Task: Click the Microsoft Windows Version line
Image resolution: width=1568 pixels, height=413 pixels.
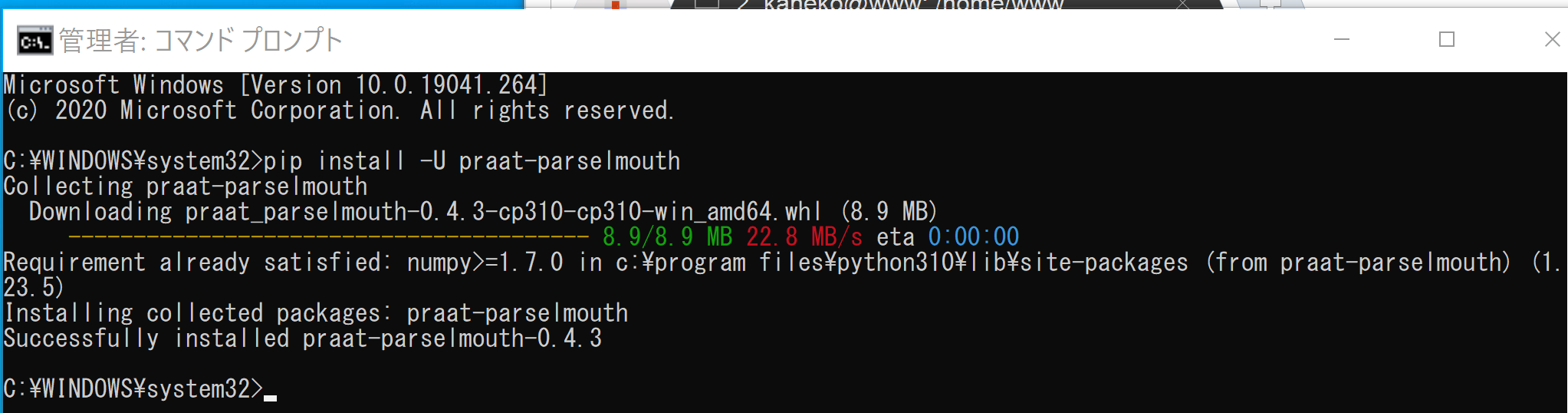Action: (276, 85)
